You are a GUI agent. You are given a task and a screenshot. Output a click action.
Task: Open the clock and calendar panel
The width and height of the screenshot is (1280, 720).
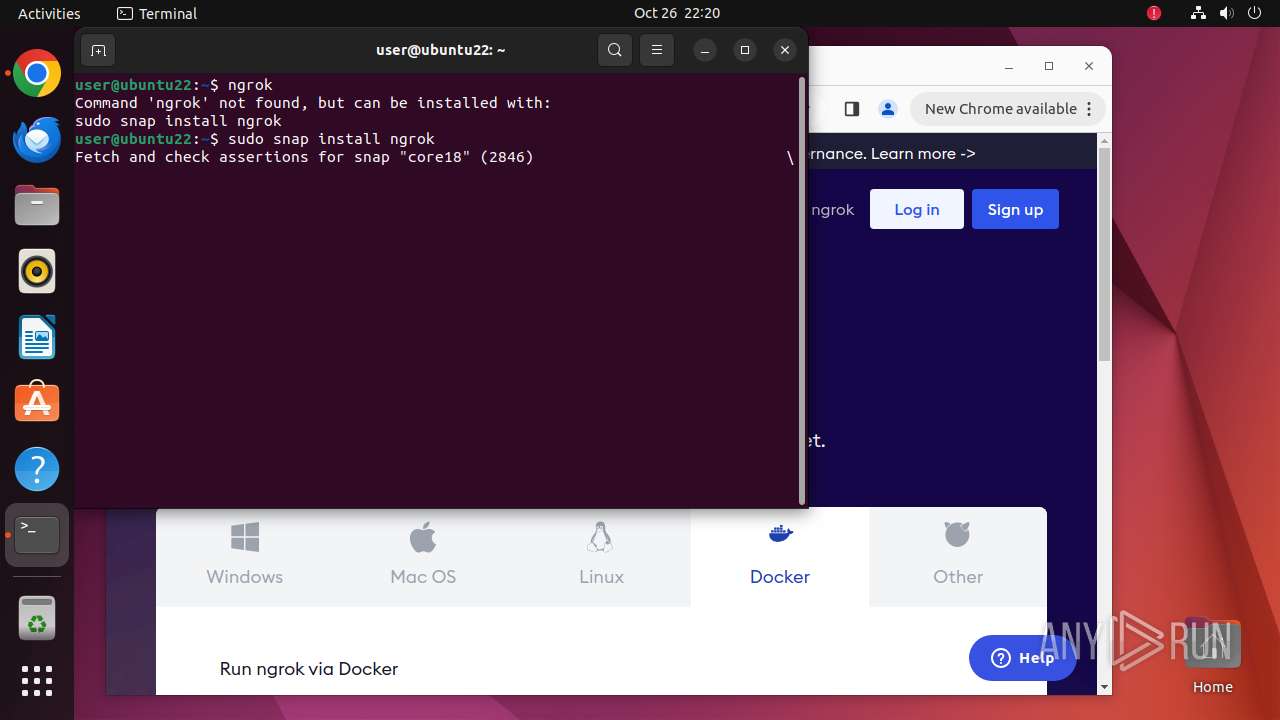click(x=677, y=13)
